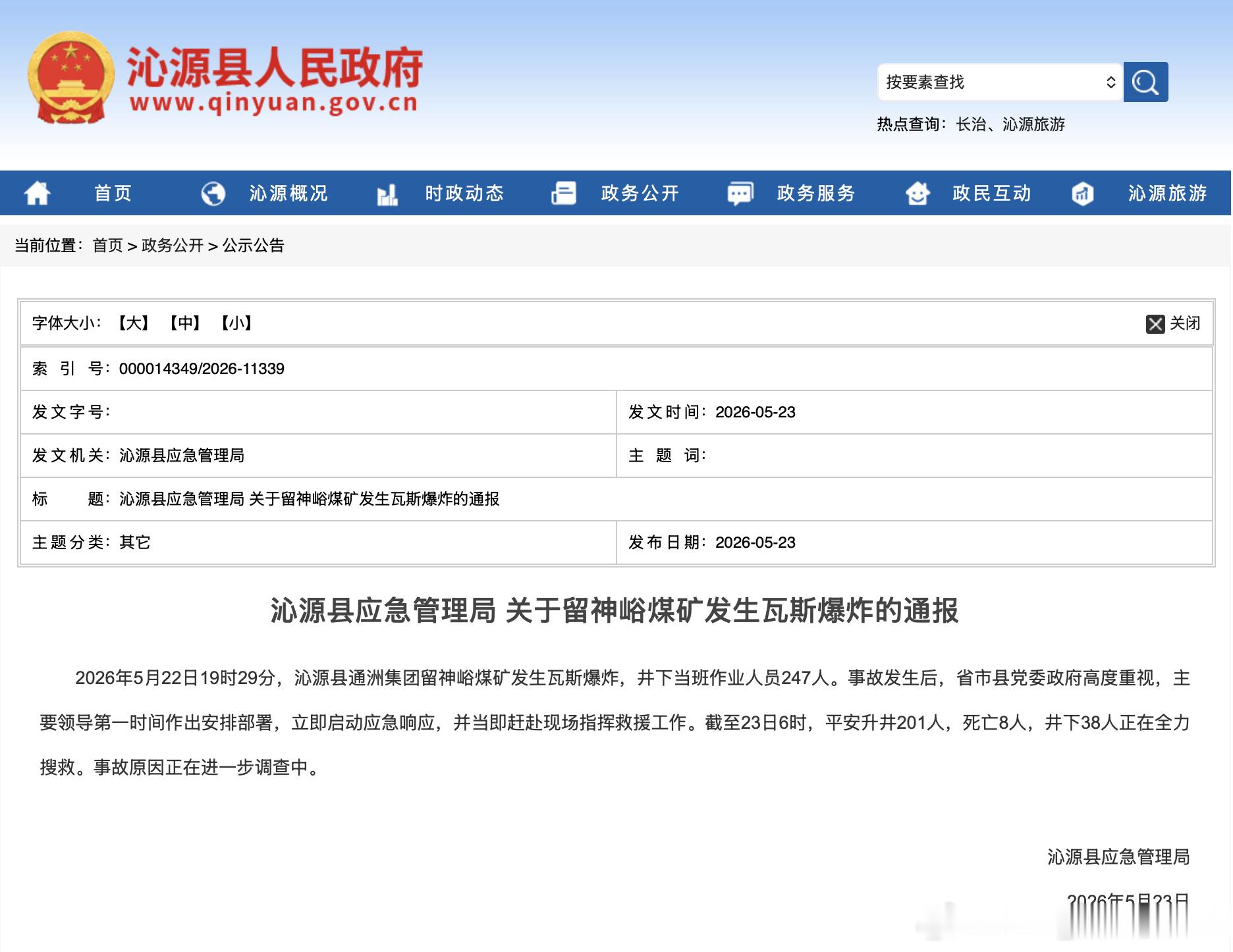The height and width of the screenshot is (952, 1233).
Task: Open the 政务公开 navigation tab
Action: [x=640, y=194]
